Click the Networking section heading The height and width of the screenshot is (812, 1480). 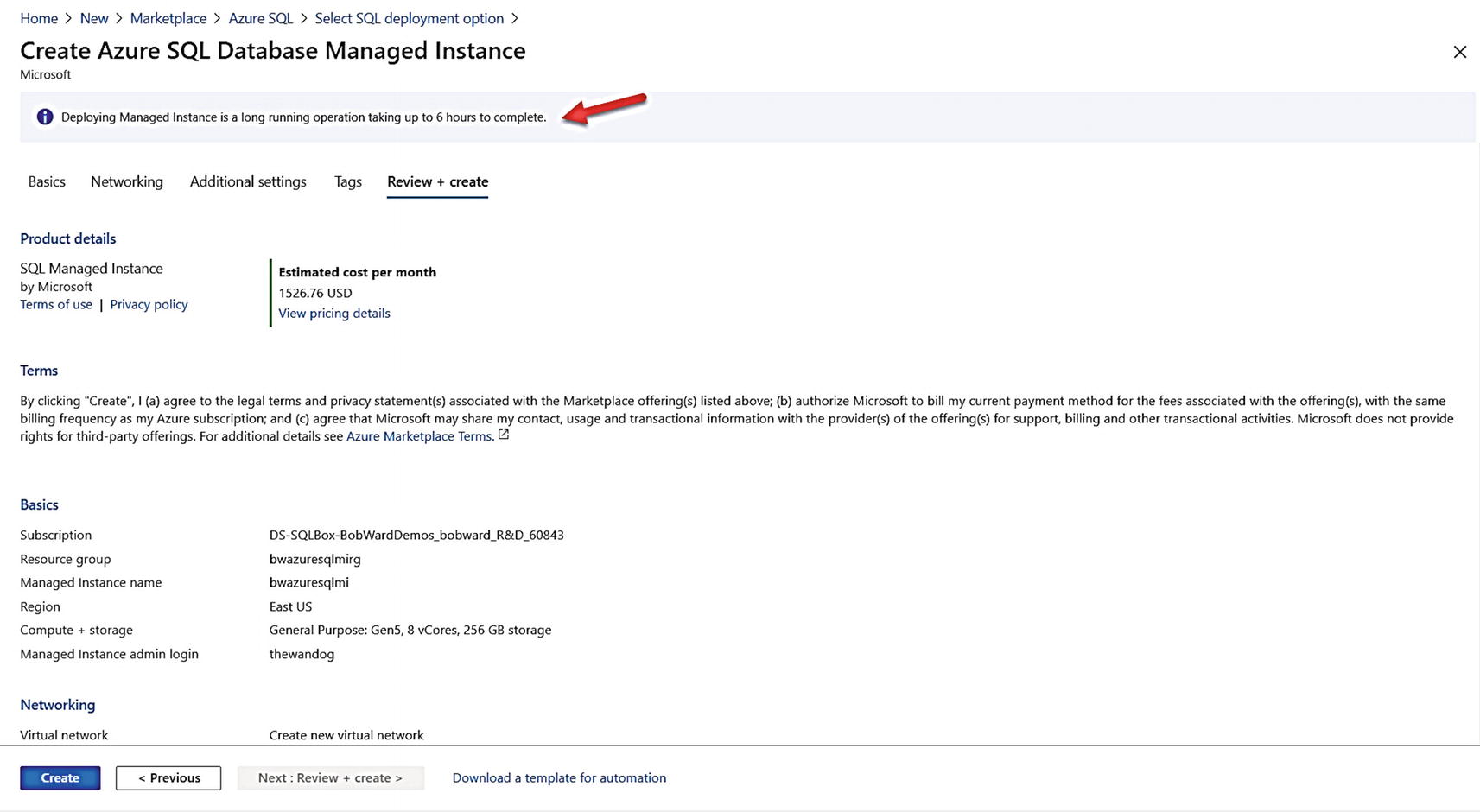pyautogui.click(x=58, y=705)
